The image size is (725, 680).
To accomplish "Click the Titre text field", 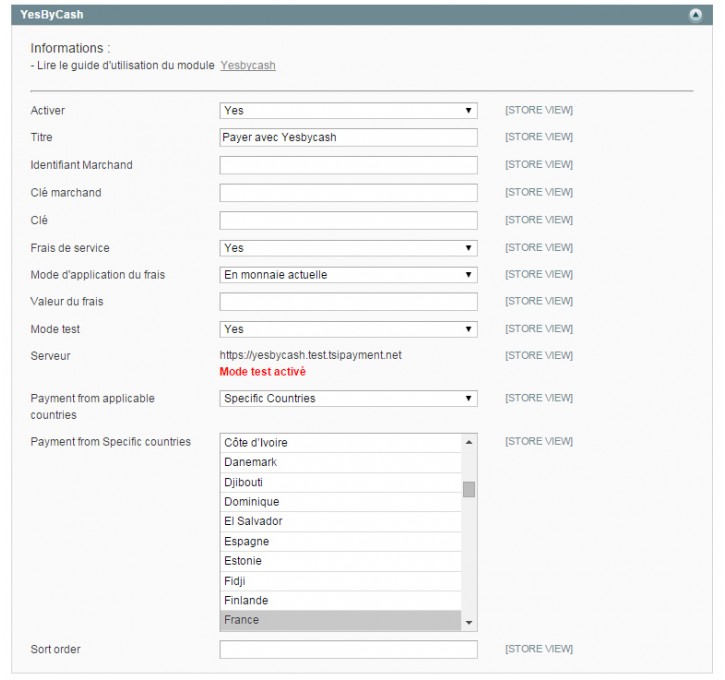I will tap(348, 137).
